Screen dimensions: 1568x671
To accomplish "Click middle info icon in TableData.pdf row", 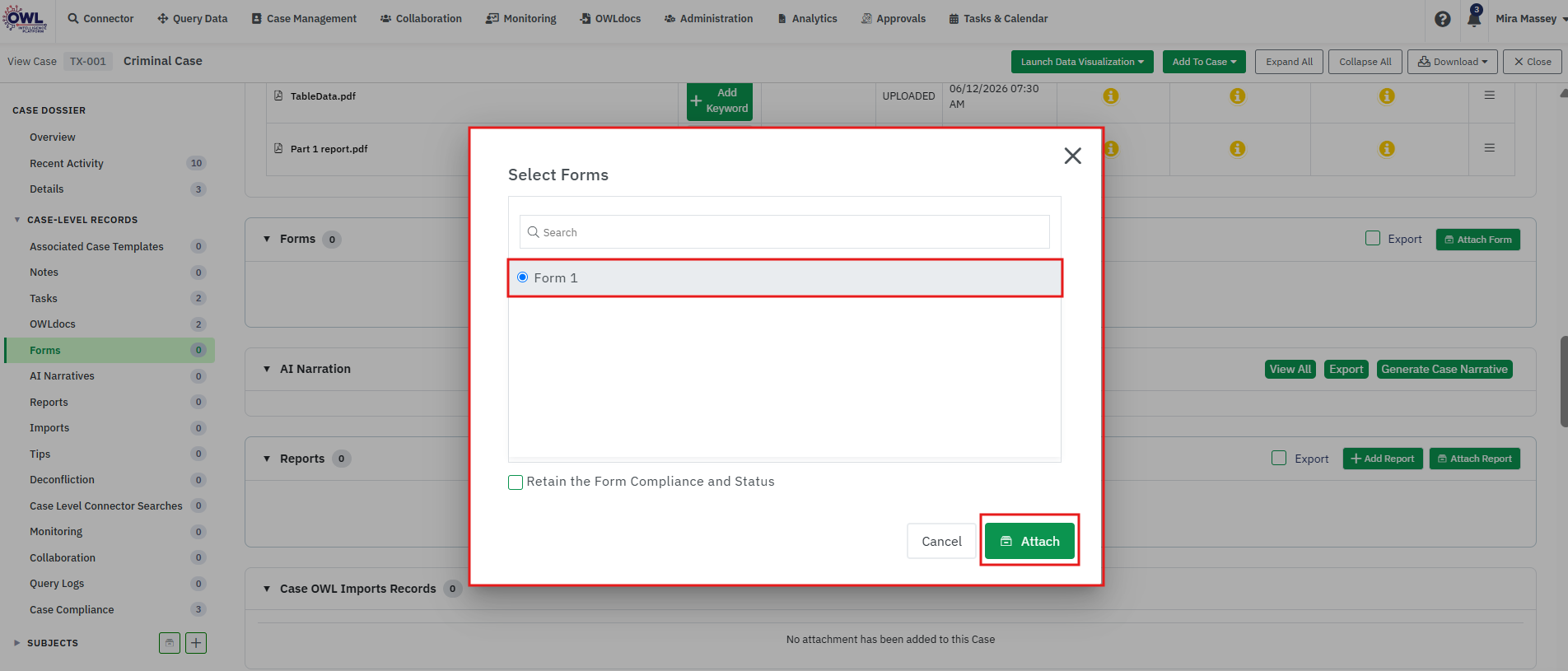I will pyautogui.click(x=1237, y=96).
